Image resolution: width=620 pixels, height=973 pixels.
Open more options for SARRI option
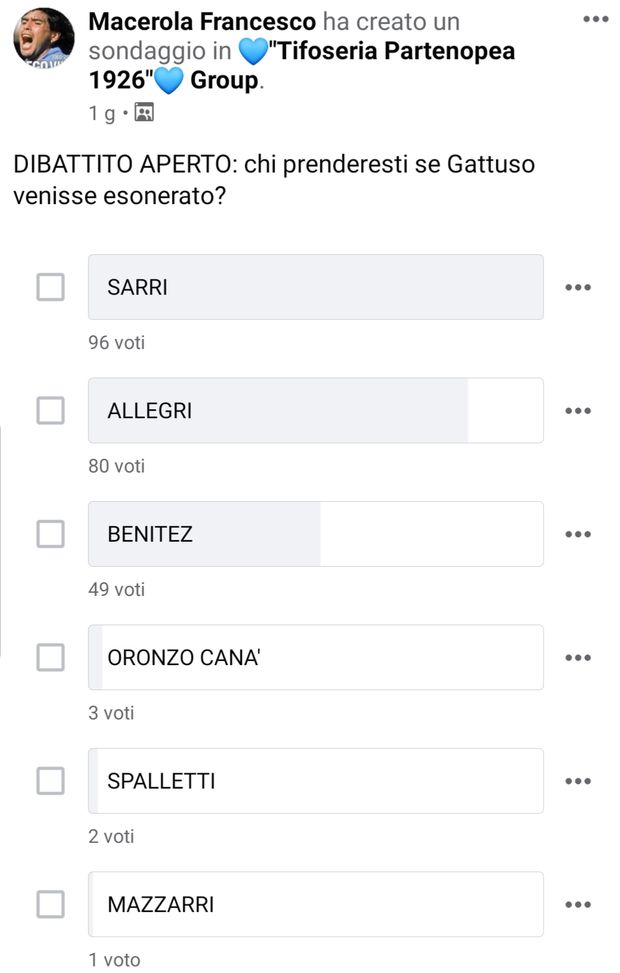pos(578,288)
